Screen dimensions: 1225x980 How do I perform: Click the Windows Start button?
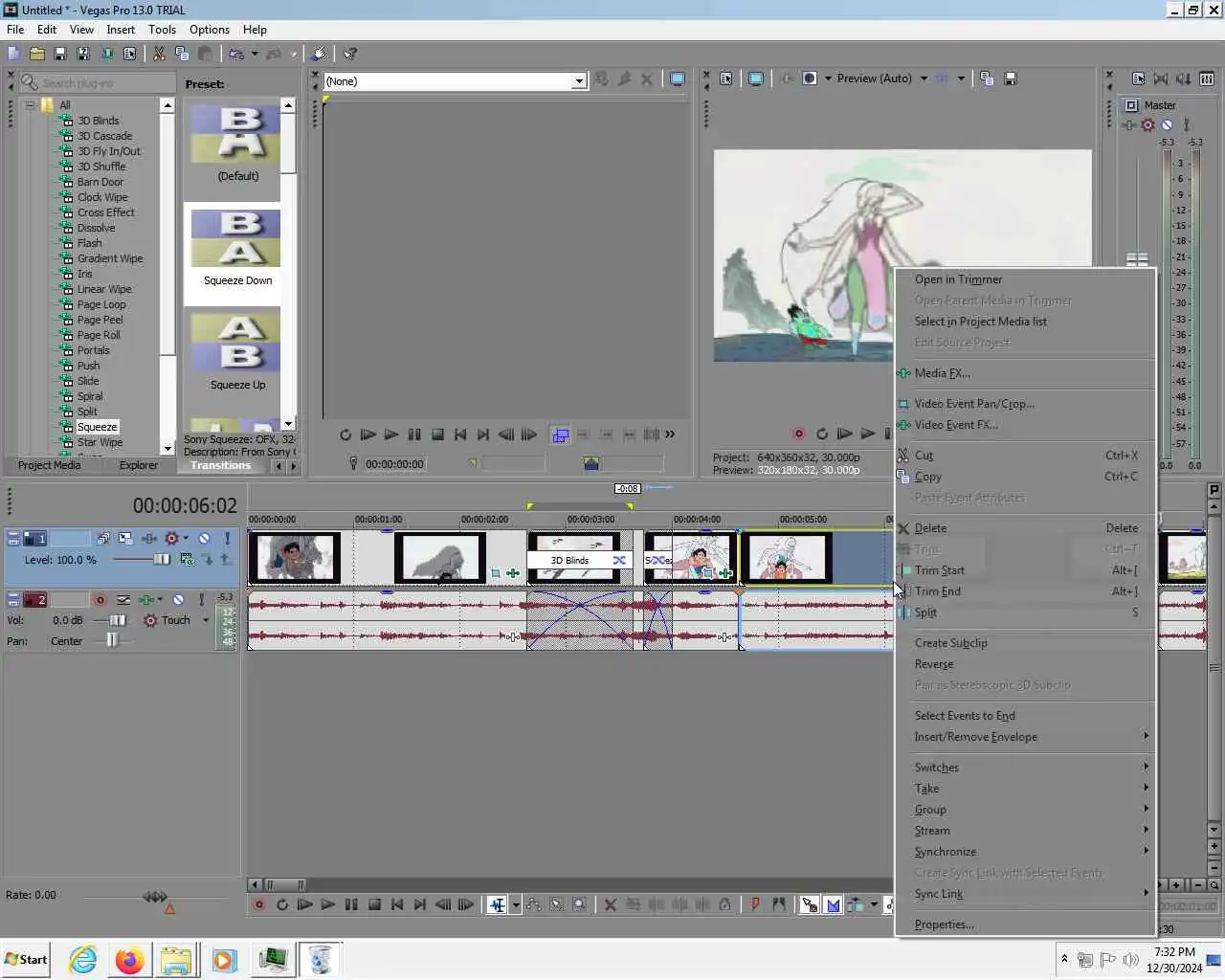click(26, 960)
